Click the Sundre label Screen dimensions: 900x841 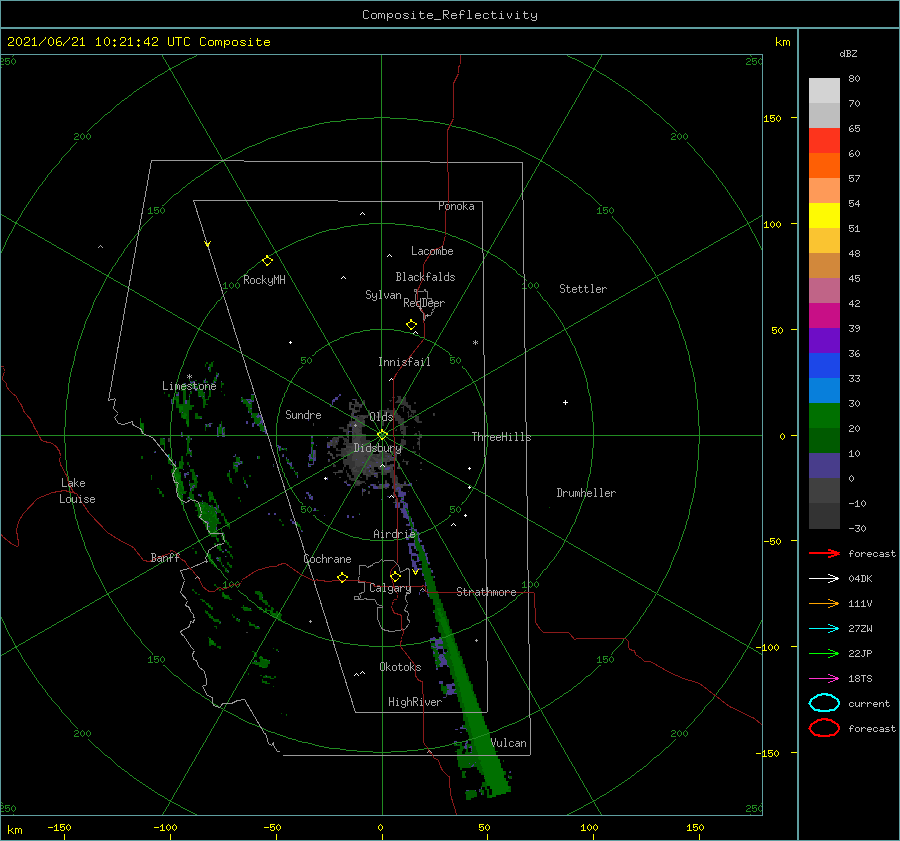pyautogui.click(x=303, y=414)
